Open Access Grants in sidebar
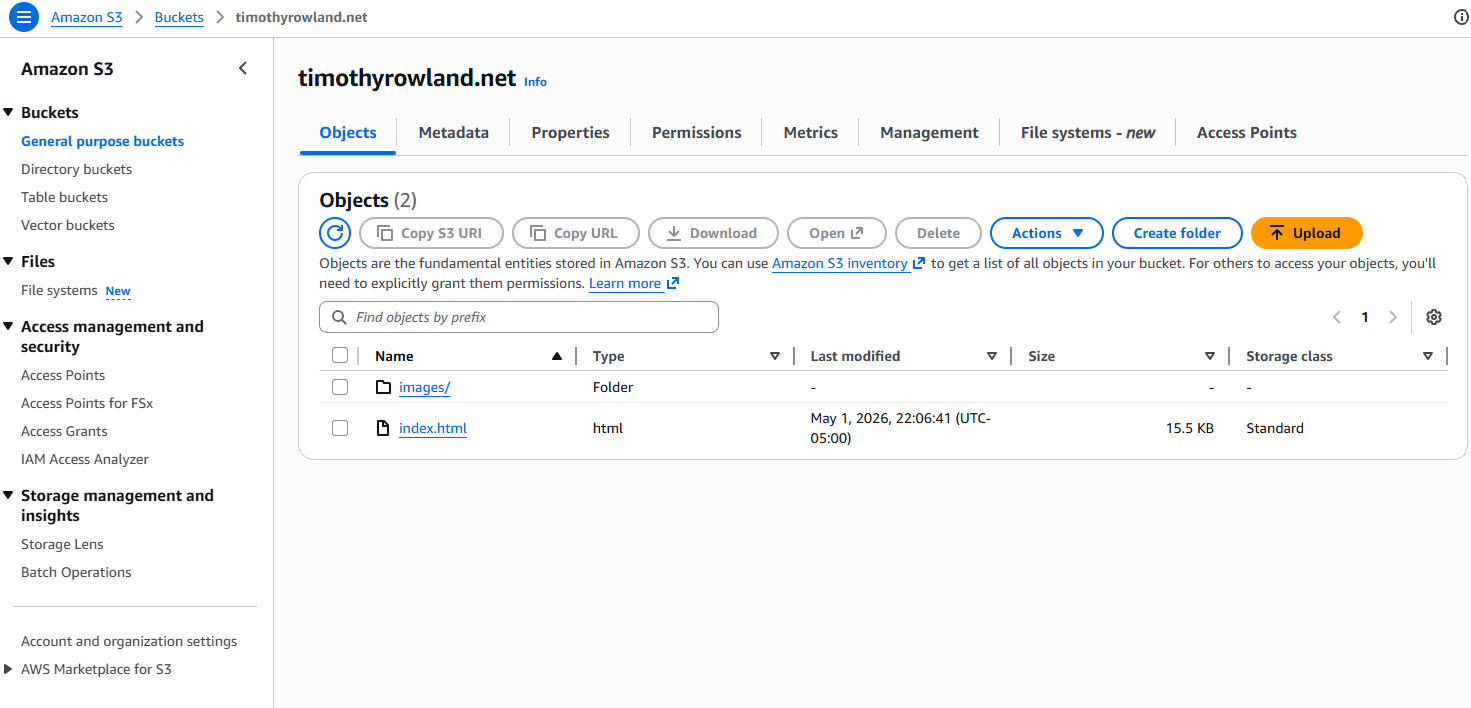Viewport: 1471px width, 708px height. tap(64, 431)
